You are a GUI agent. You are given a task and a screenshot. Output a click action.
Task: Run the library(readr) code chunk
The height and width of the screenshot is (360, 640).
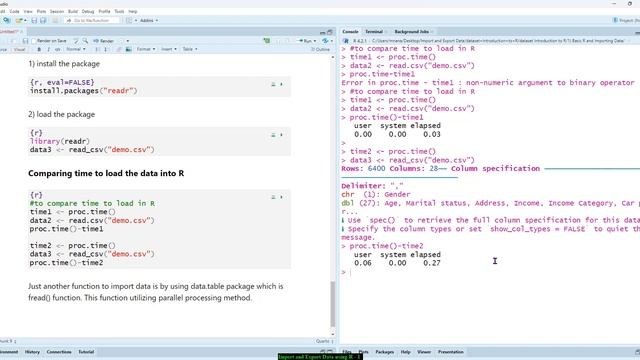pyautogui.click(x=281, y=135)
